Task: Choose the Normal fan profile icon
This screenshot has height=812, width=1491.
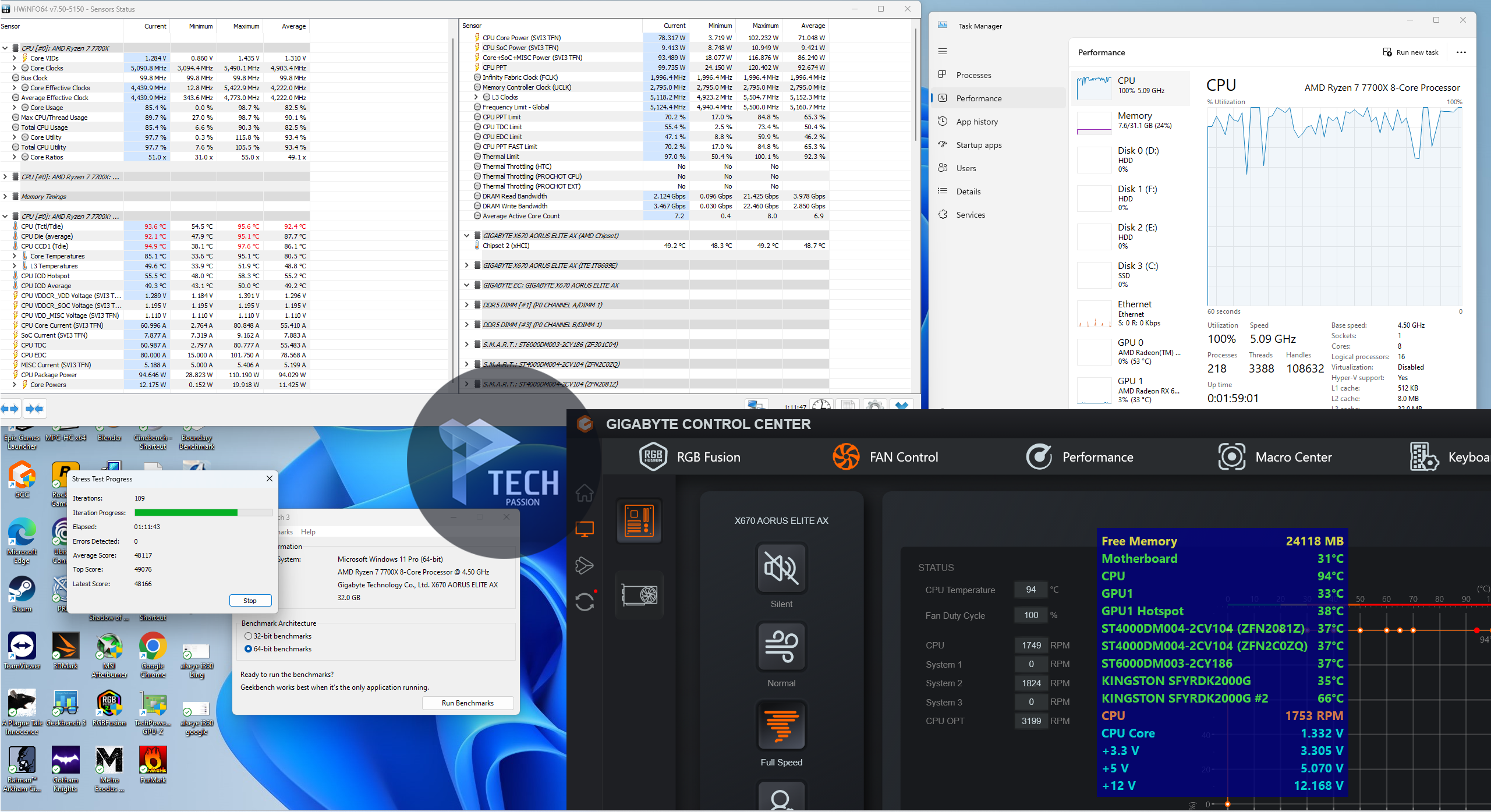Action: [x=781, y=647]
